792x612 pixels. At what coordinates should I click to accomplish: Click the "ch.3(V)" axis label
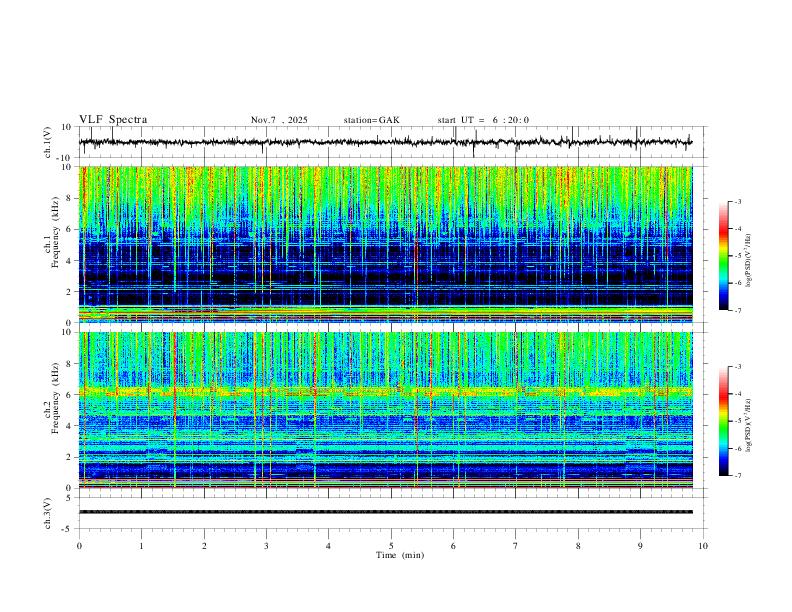(48, 513)
